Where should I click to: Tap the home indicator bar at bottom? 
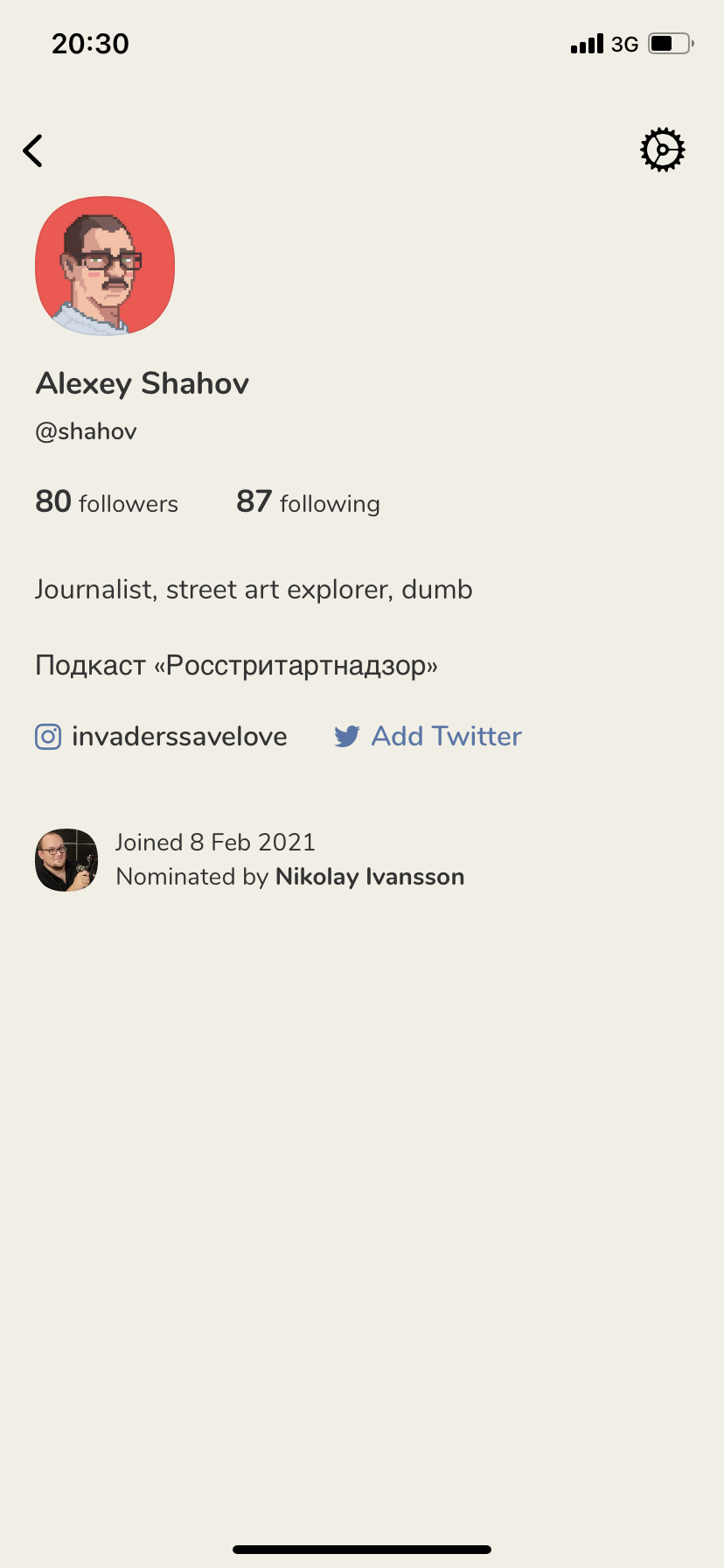point(362,1550)
